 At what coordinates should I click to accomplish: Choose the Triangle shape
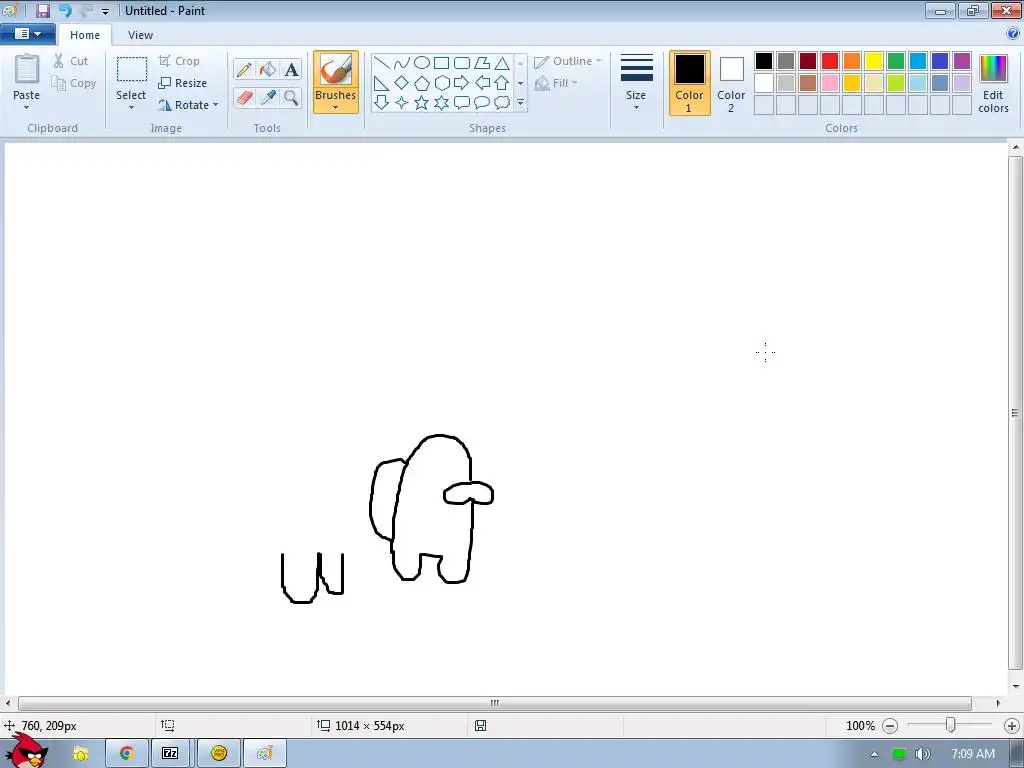click(x=502, y=63)
